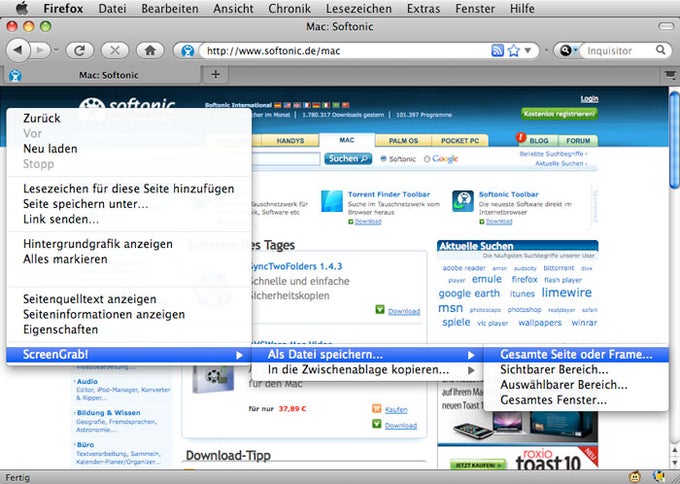Reload the page with the toolbar refresh icon
The width and height of the screenshot is (680, 484).
click(79, 50)
